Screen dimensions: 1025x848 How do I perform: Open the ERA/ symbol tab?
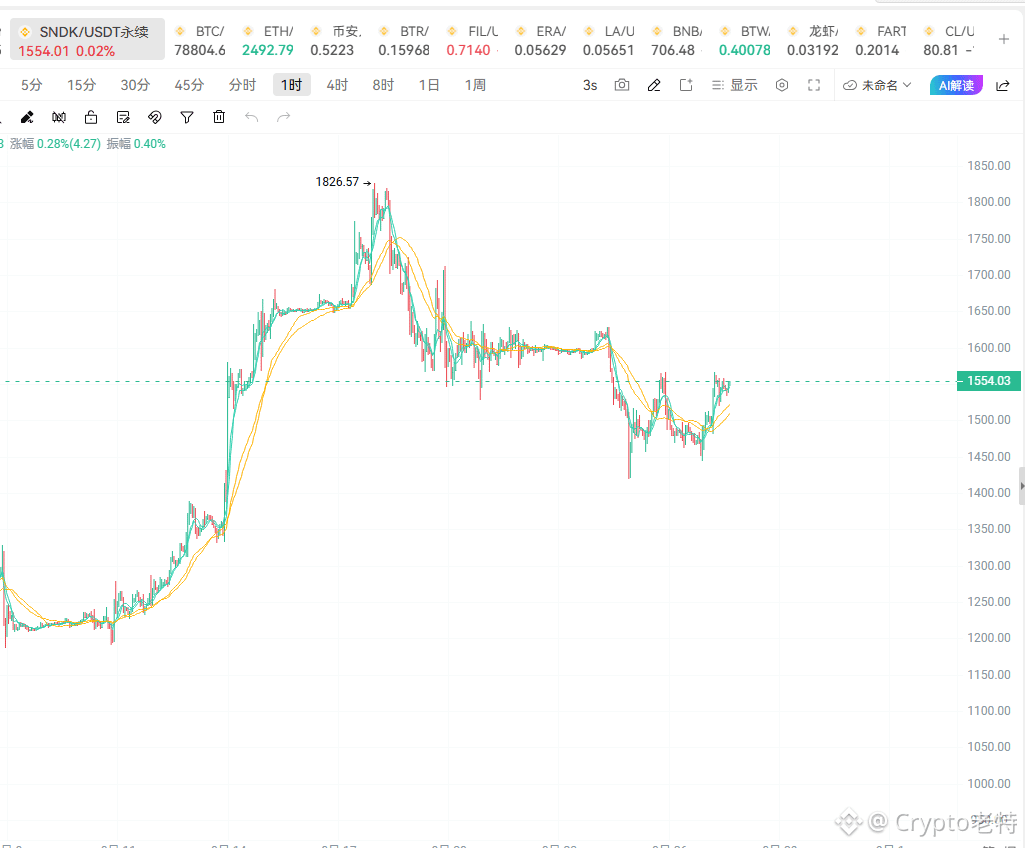[541, 40]
